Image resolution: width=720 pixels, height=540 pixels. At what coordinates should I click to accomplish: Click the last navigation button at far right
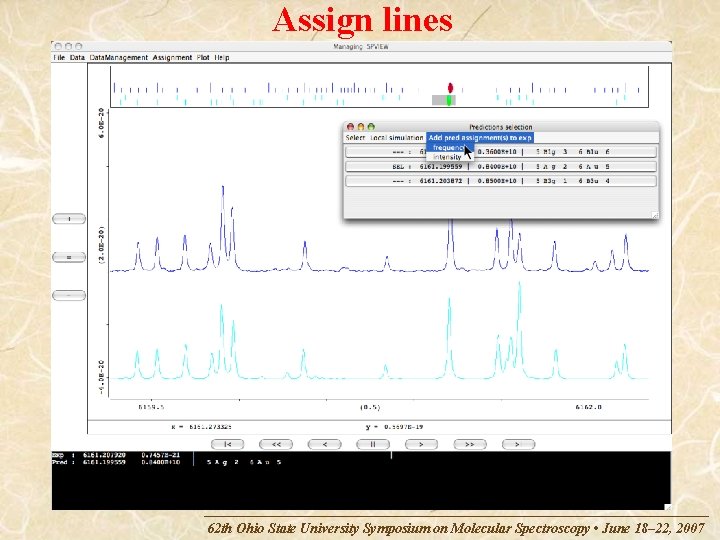pyautogui.click(x=518, y=444)
